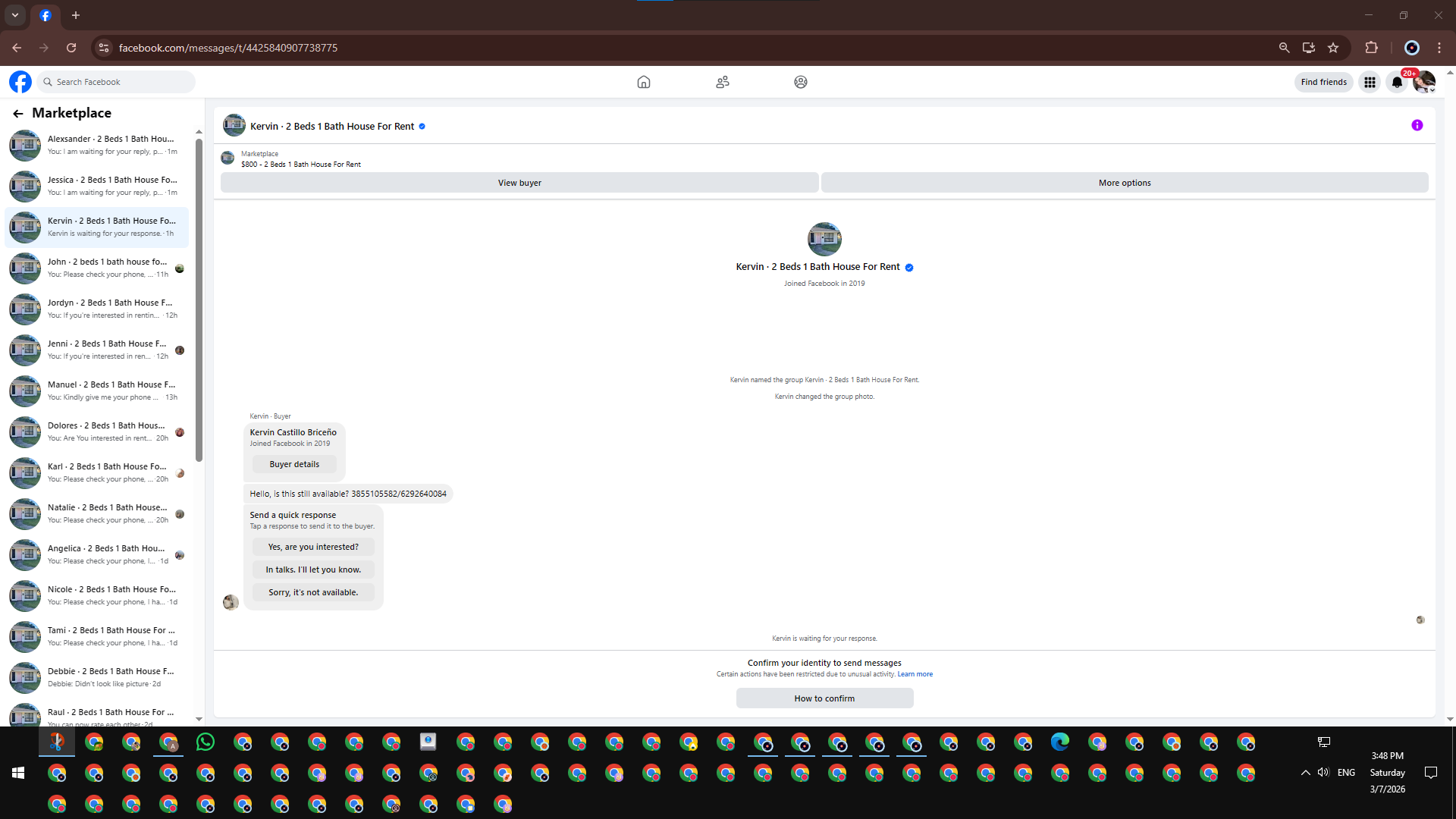Image resolution: width=1456 pixels, height=819 pixels.
Task: Open the Alexander conversation
Action: click(x=97, y=145)
